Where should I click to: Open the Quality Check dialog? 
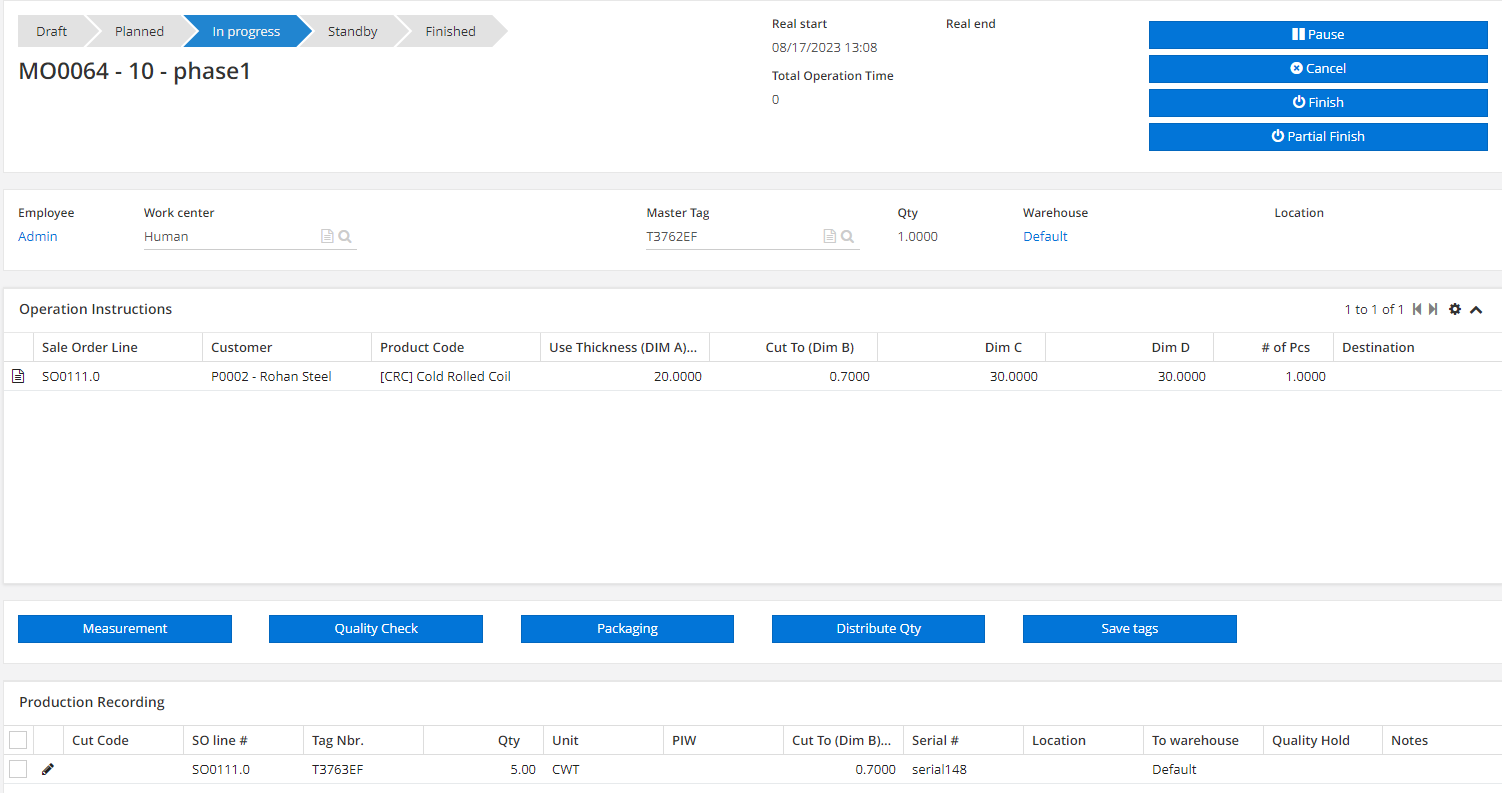point(375,628)
